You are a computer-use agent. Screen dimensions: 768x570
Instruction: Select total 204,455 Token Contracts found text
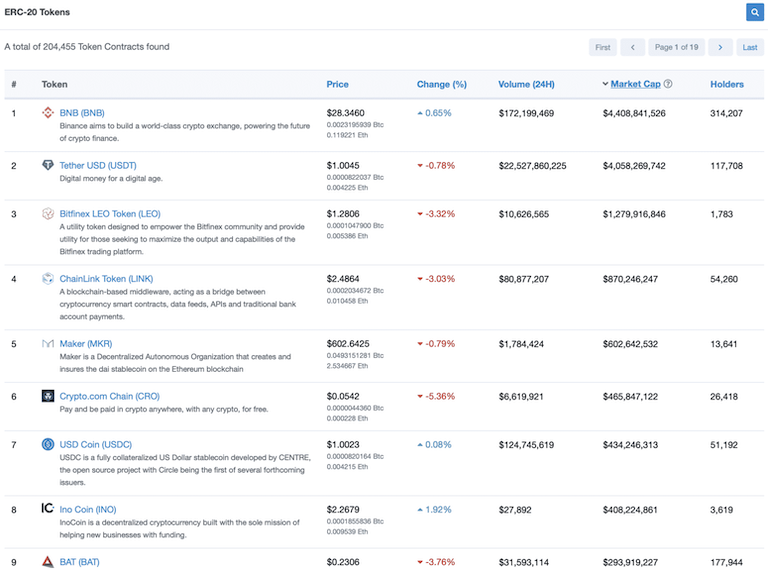87,47
